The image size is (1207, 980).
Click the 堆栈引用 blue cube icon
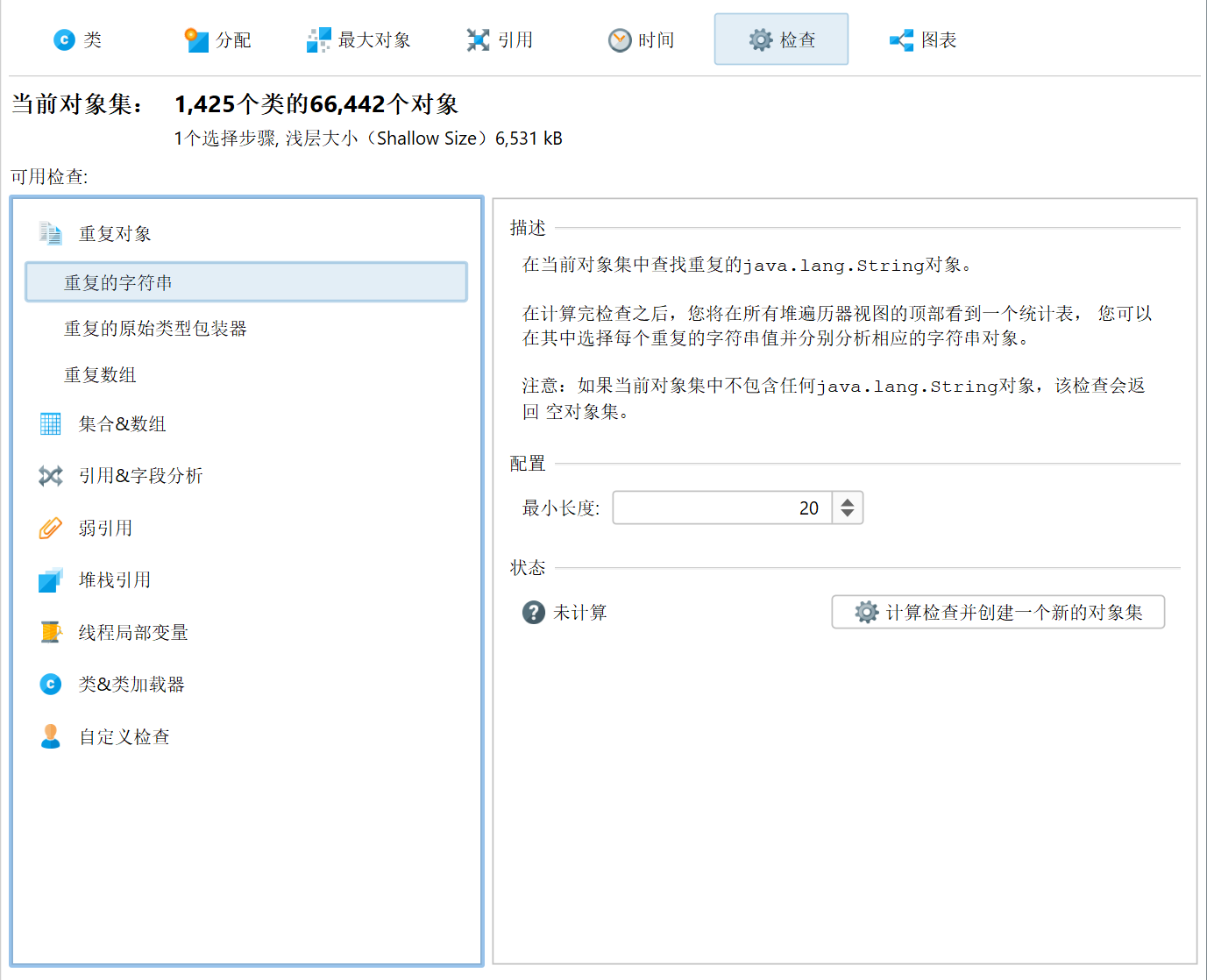tap(50, 580)
